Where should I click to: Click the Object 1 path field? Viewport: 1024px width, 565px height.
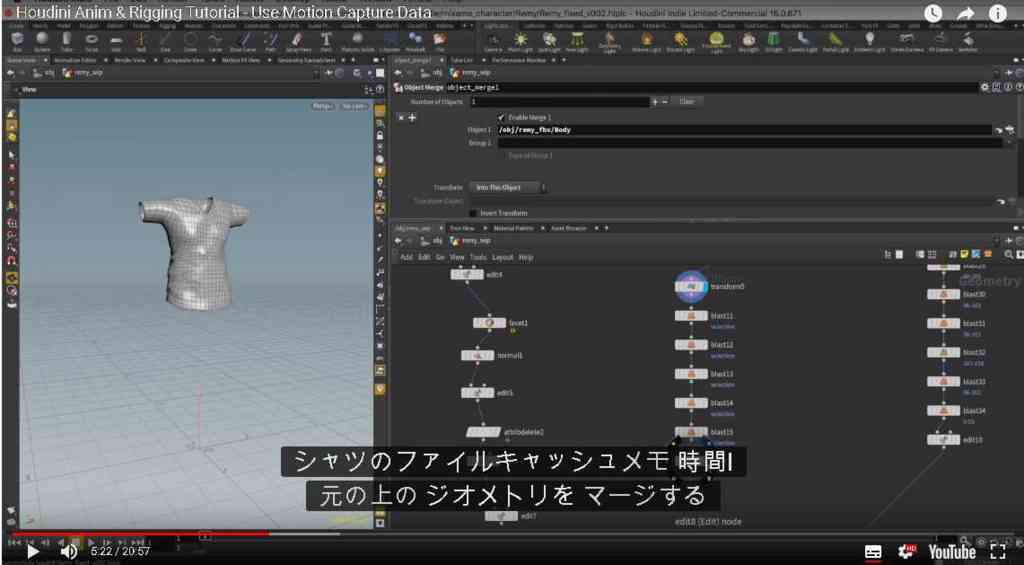tap(744, 130)
